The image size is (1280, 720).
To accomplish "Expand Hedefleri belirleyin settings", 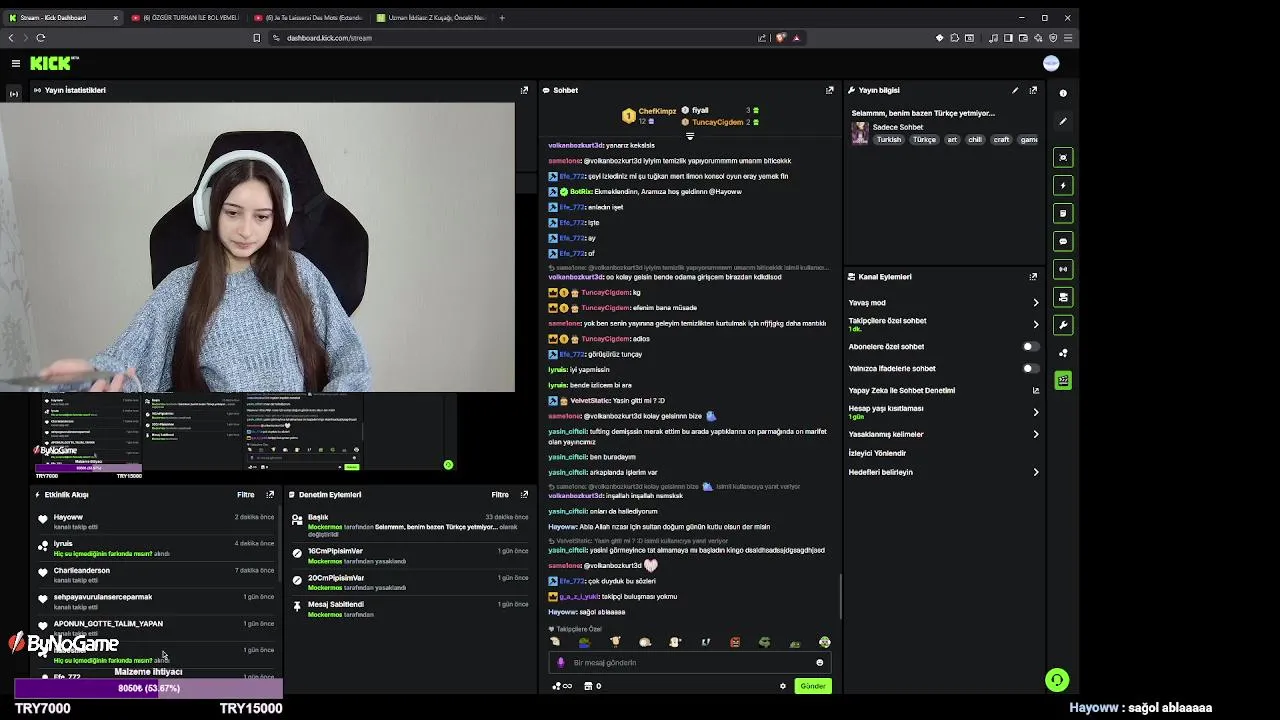I will 1036,472.
